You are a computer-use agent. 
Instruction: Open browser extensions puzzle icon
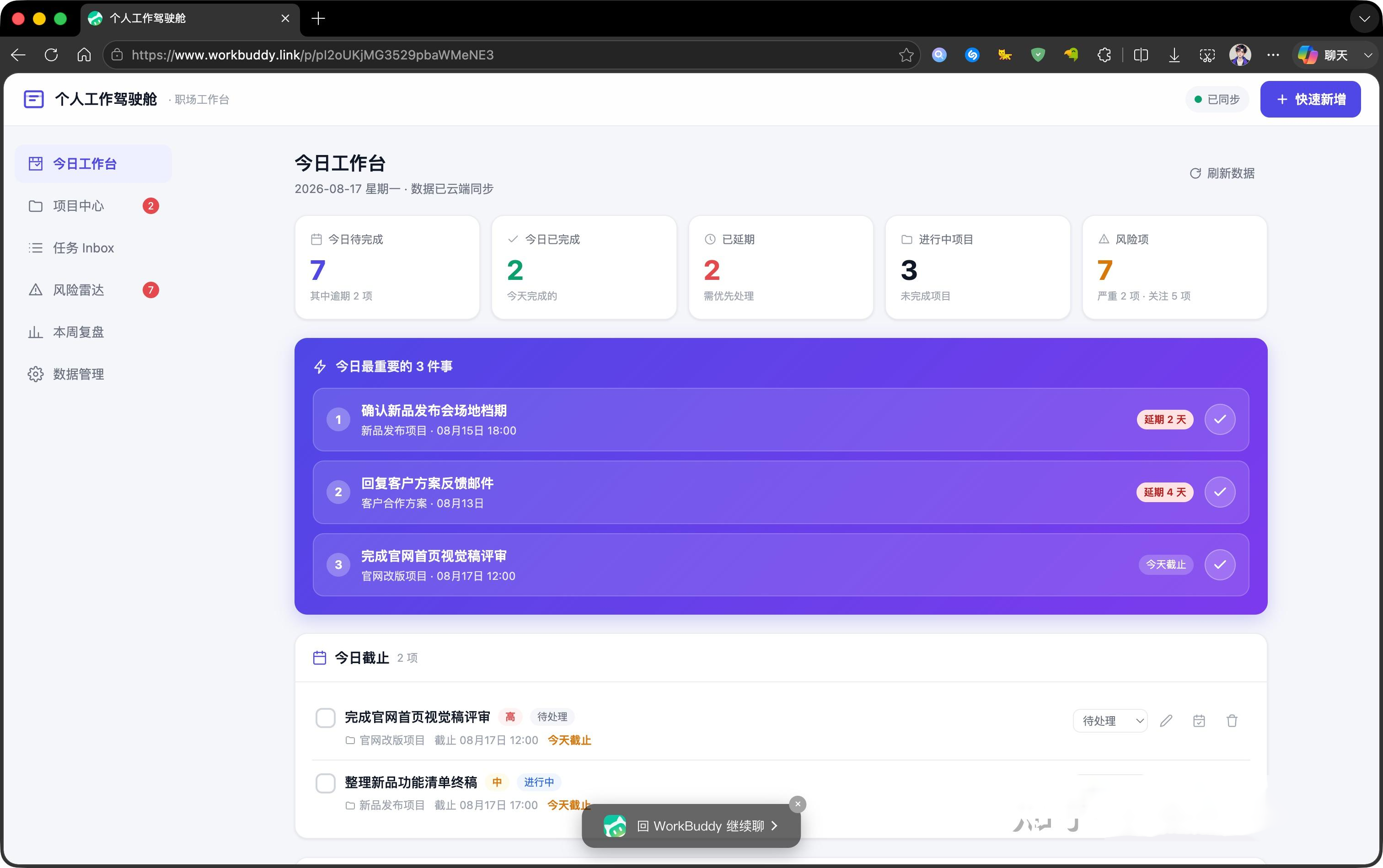1104,55
